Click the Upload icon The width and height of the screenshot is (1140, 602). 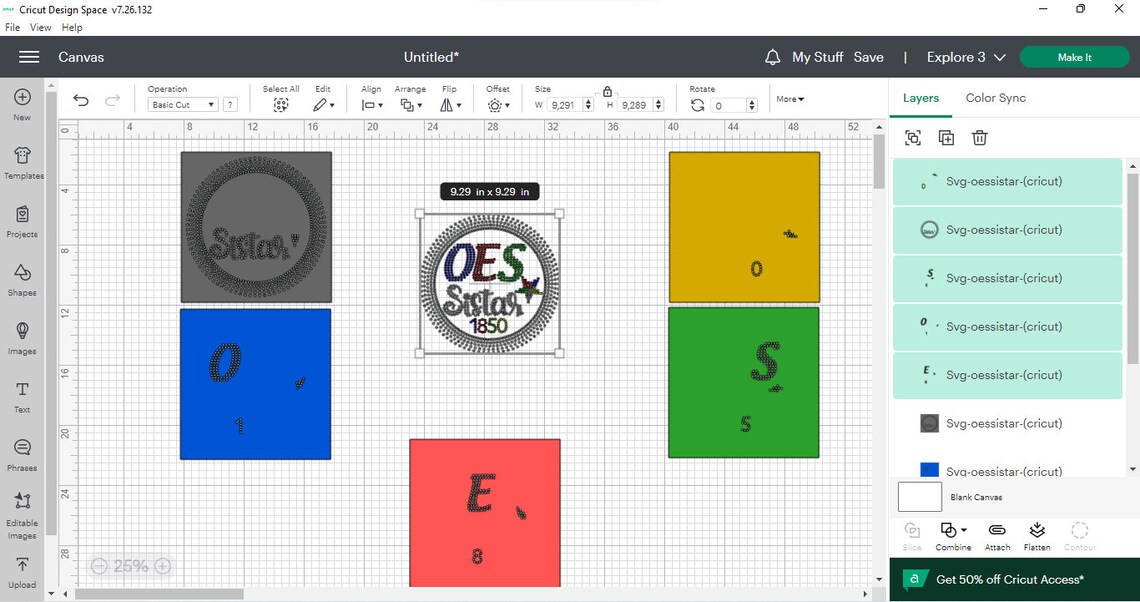click(x=23, y=572)
